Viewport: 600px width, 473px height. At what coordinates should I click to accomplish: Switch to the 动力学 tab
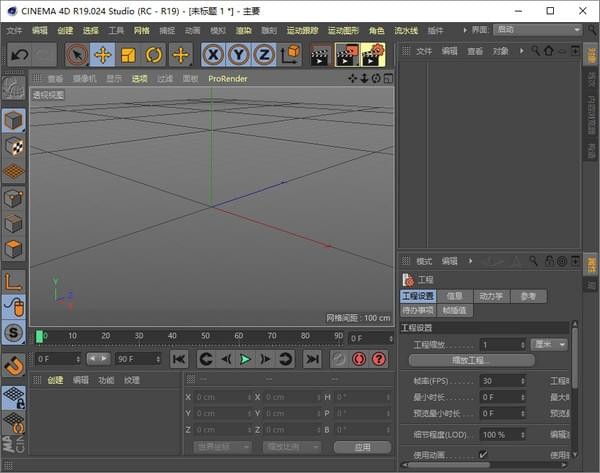point(490,296)
